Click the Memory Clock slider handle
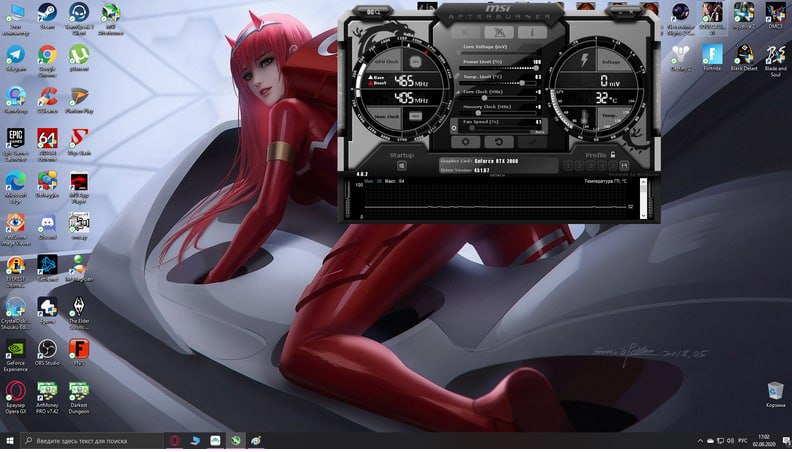Viewport: 792px width, 452px height. pos(478,113)
